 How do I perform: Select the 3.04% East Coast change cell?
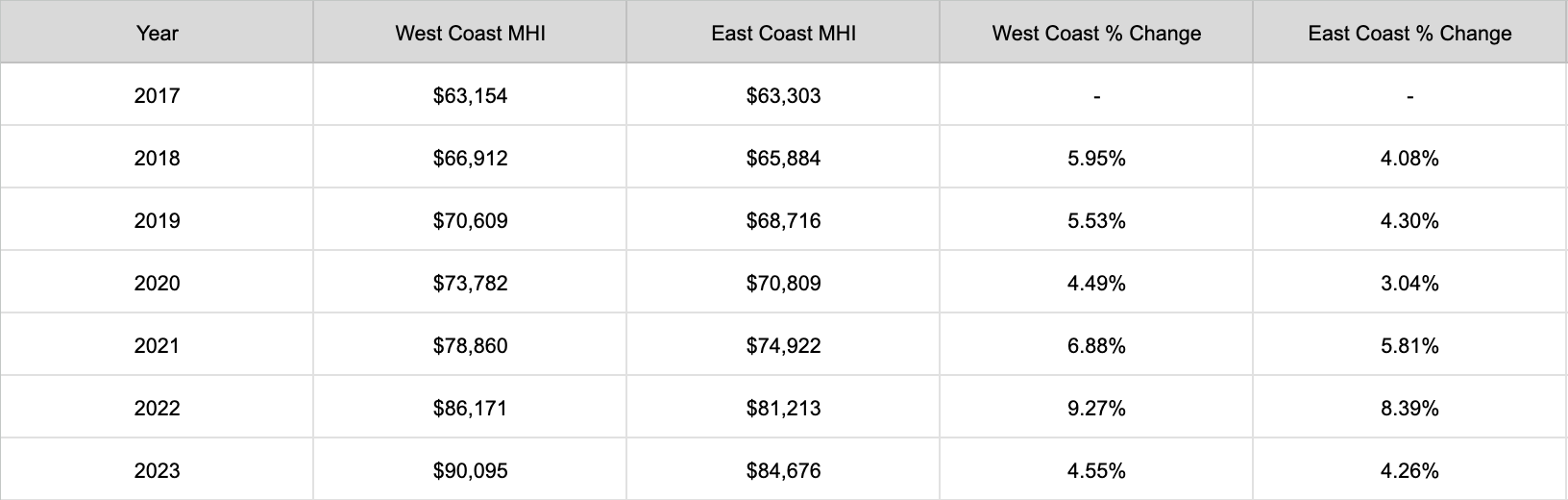[x=1409, y=283]
